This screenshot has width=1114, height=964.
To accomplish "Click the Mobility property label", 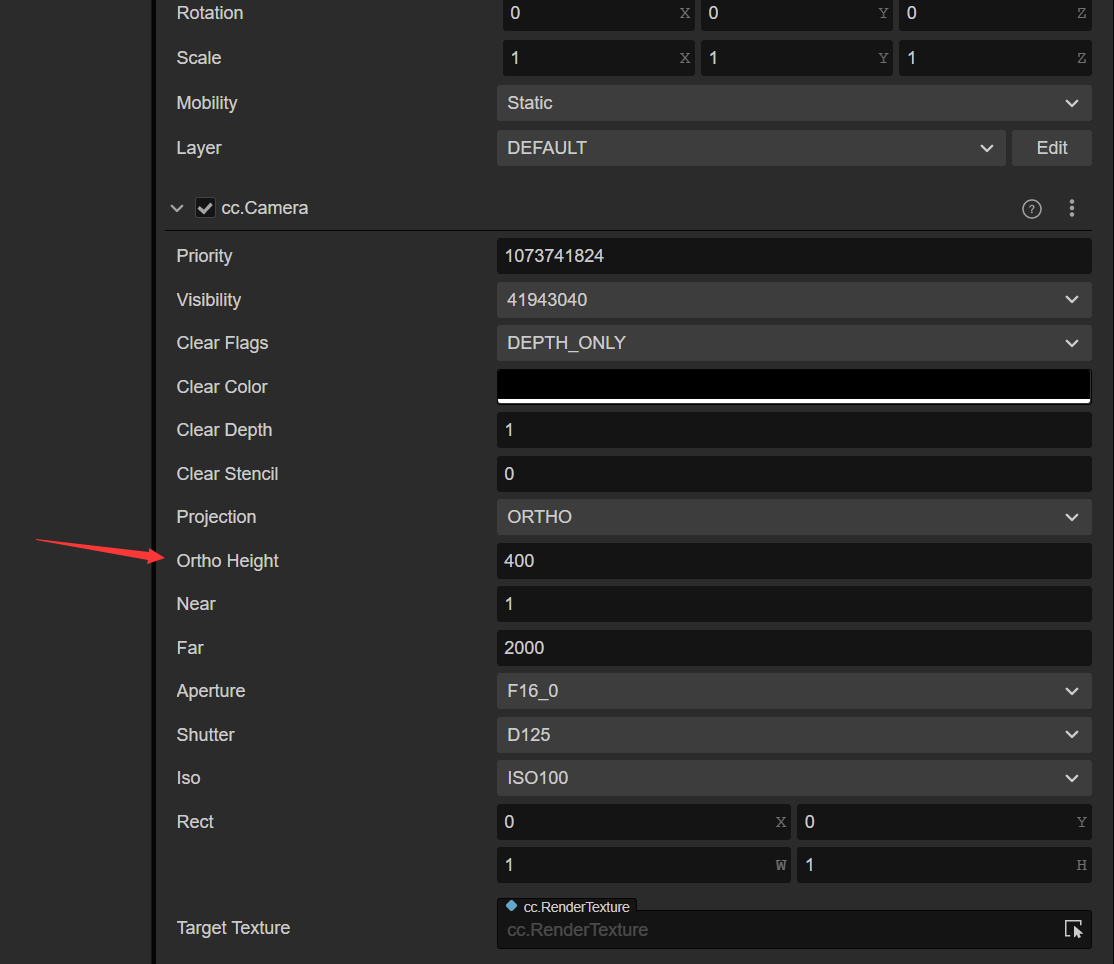I will coord(207,103).
